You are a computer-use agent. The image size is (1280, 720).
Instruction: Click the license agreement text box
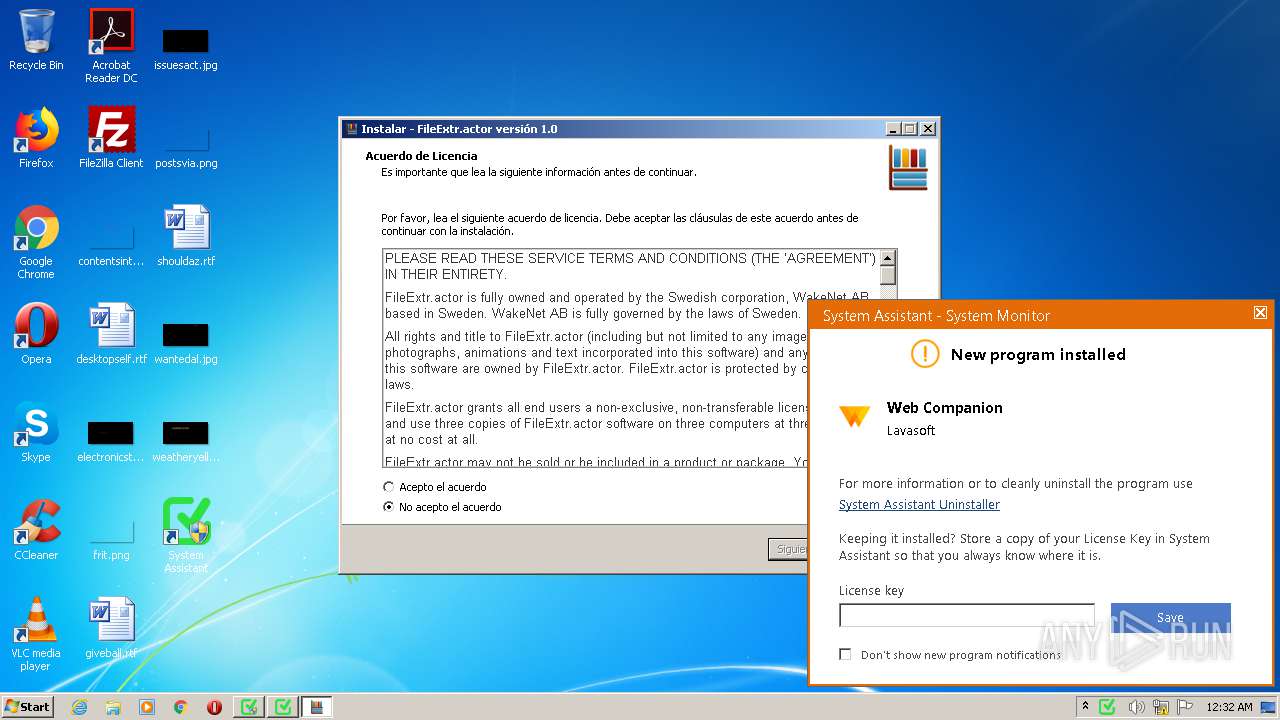tap(631, 358)
